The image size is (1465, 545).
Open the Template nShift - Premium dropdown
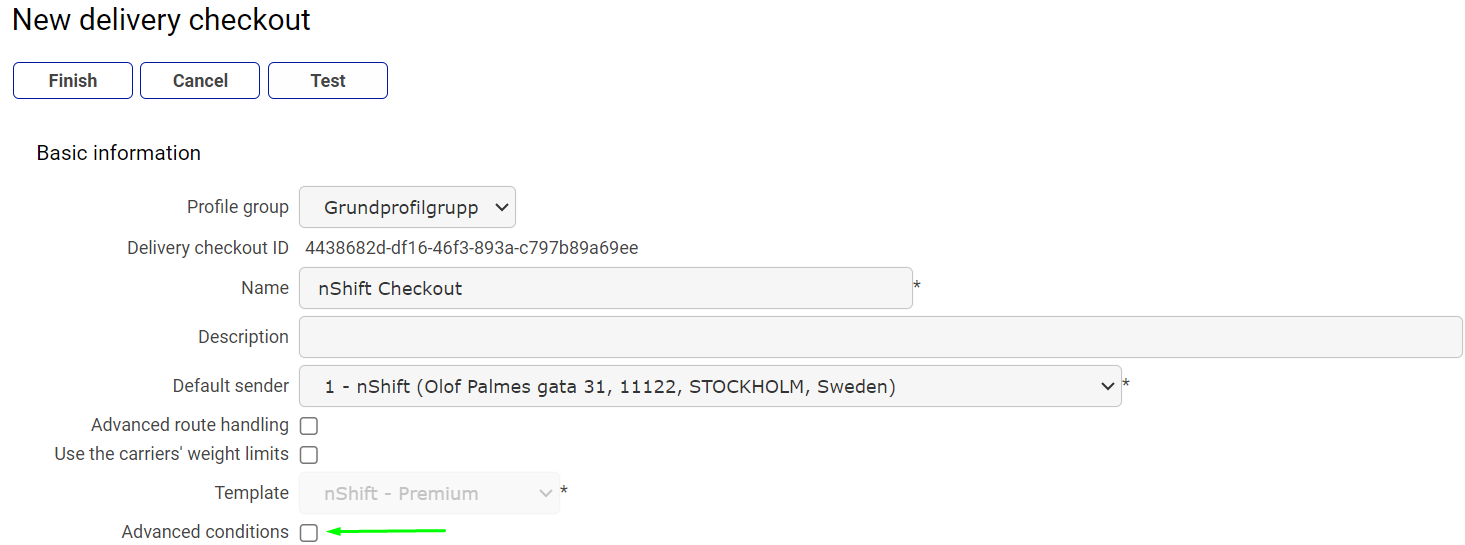coord(429,493)
